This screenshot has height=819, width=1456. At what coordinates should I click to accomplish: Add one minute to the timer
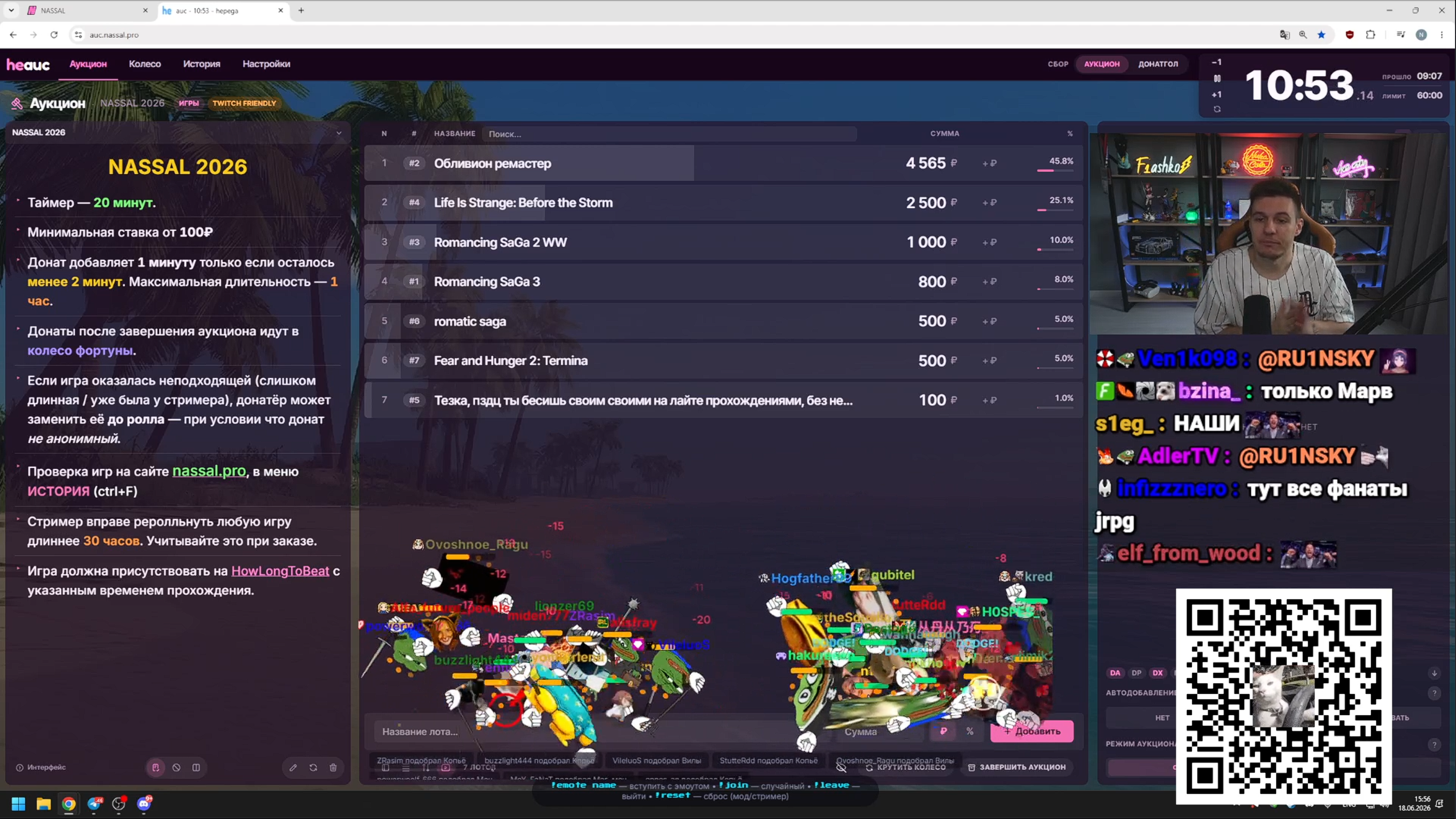[1217, 94]
